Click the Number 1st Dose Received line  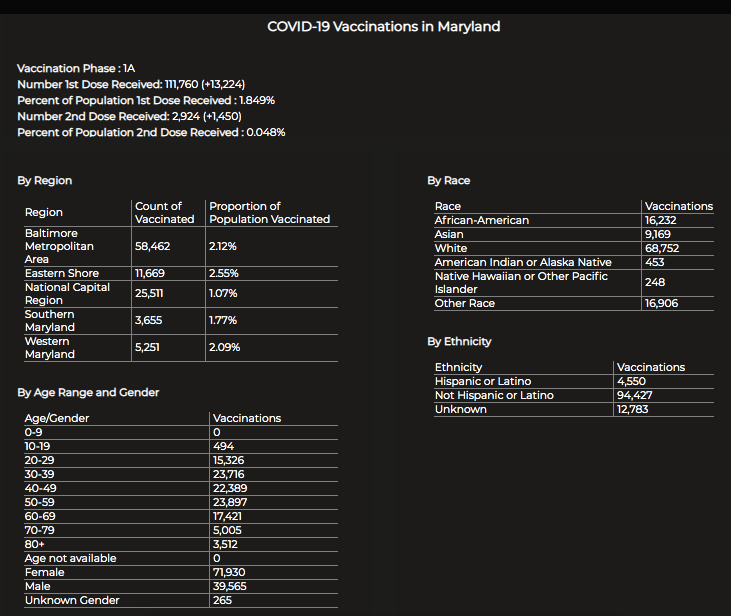131,84
